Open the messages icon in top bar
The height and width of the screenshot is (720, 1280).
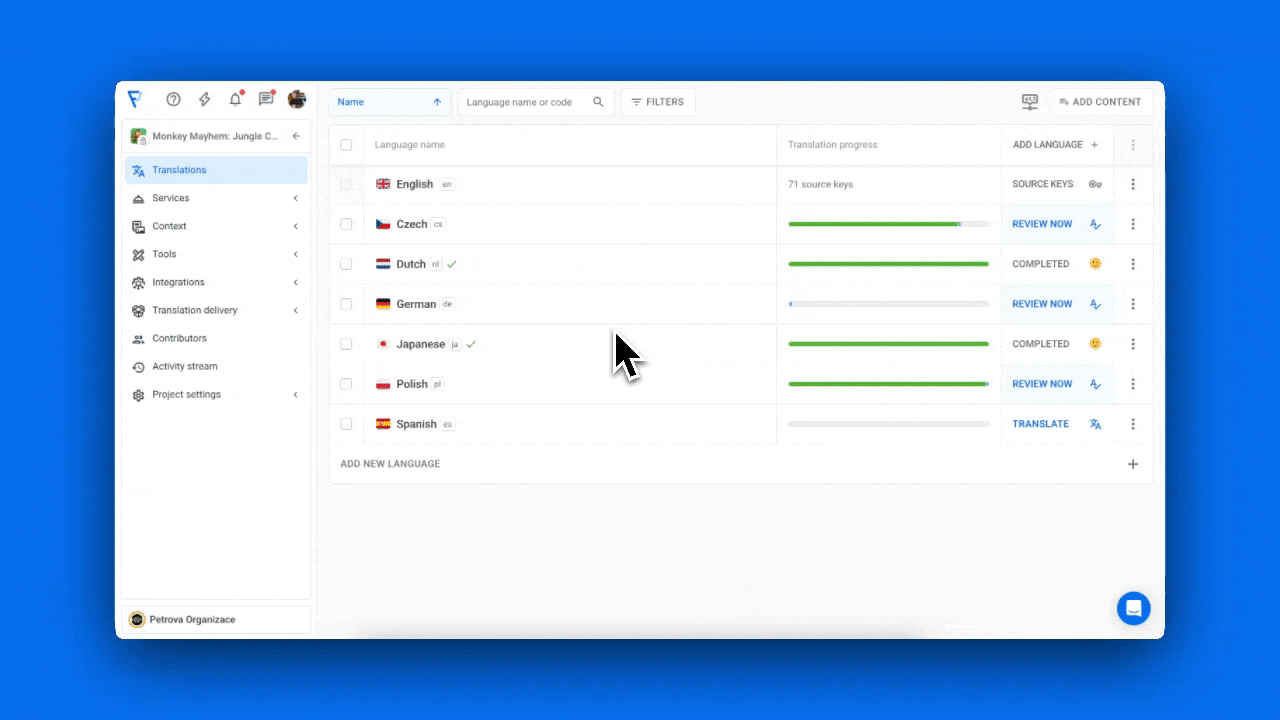[266, 99]
